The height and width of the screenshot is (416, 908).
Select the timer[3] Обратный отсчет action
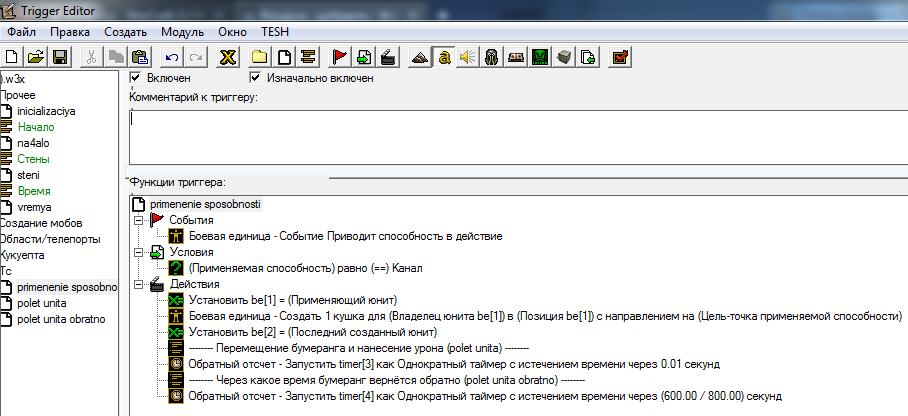tap(454, 364)
